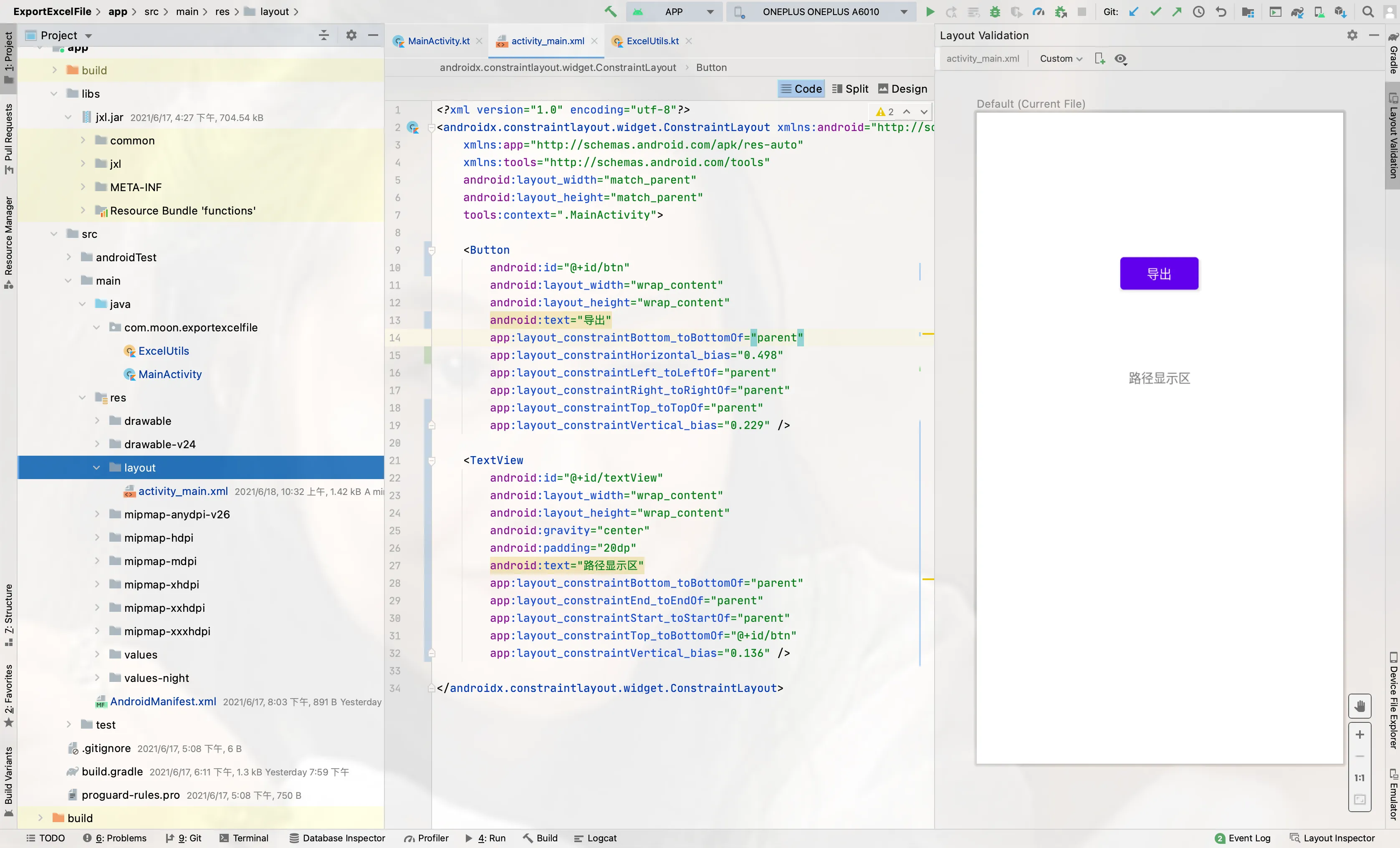1400x848 pixels.
Task: Run the app with green play button
Action: [930, 11]
